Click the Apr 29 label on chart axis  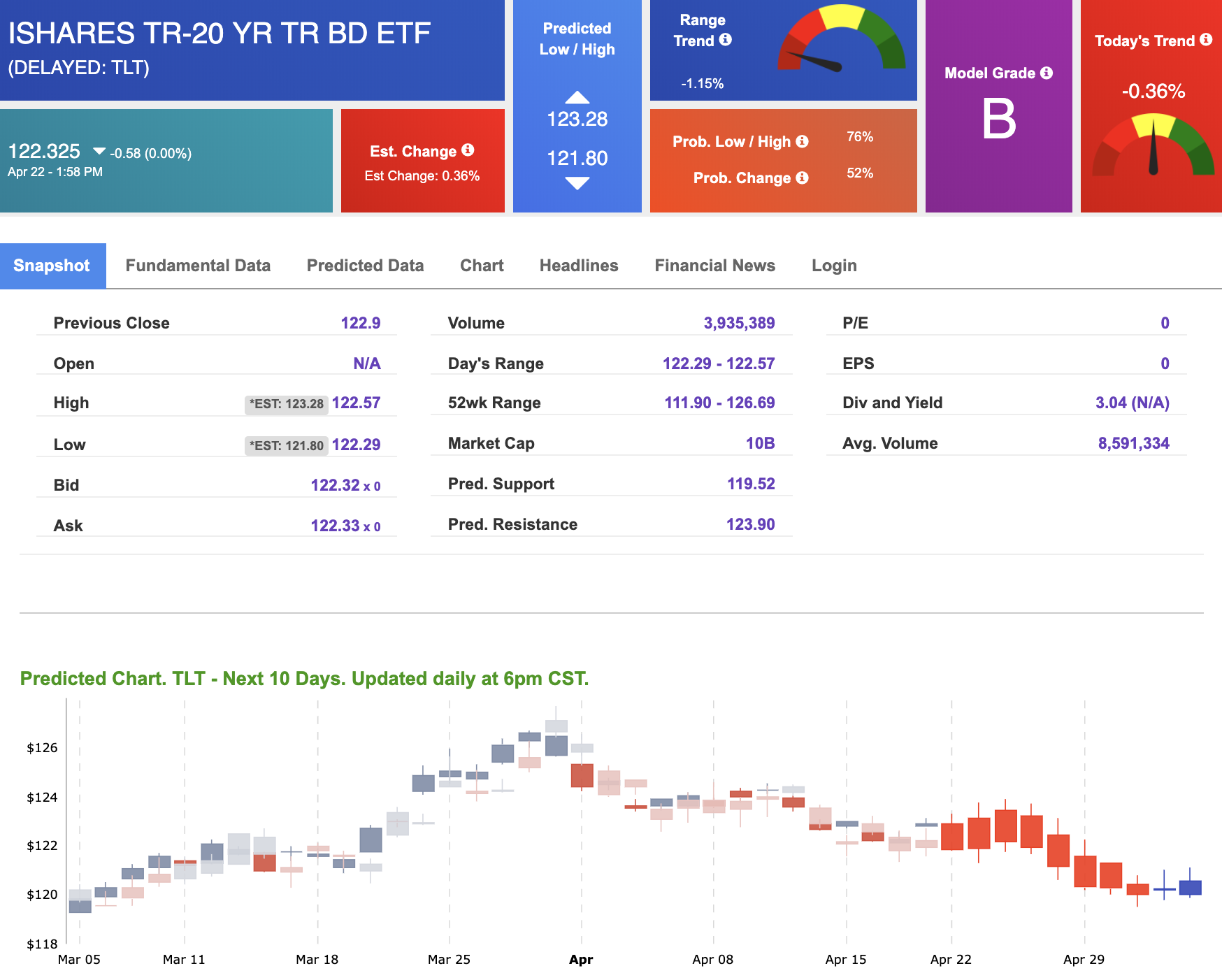point(1084,960)
